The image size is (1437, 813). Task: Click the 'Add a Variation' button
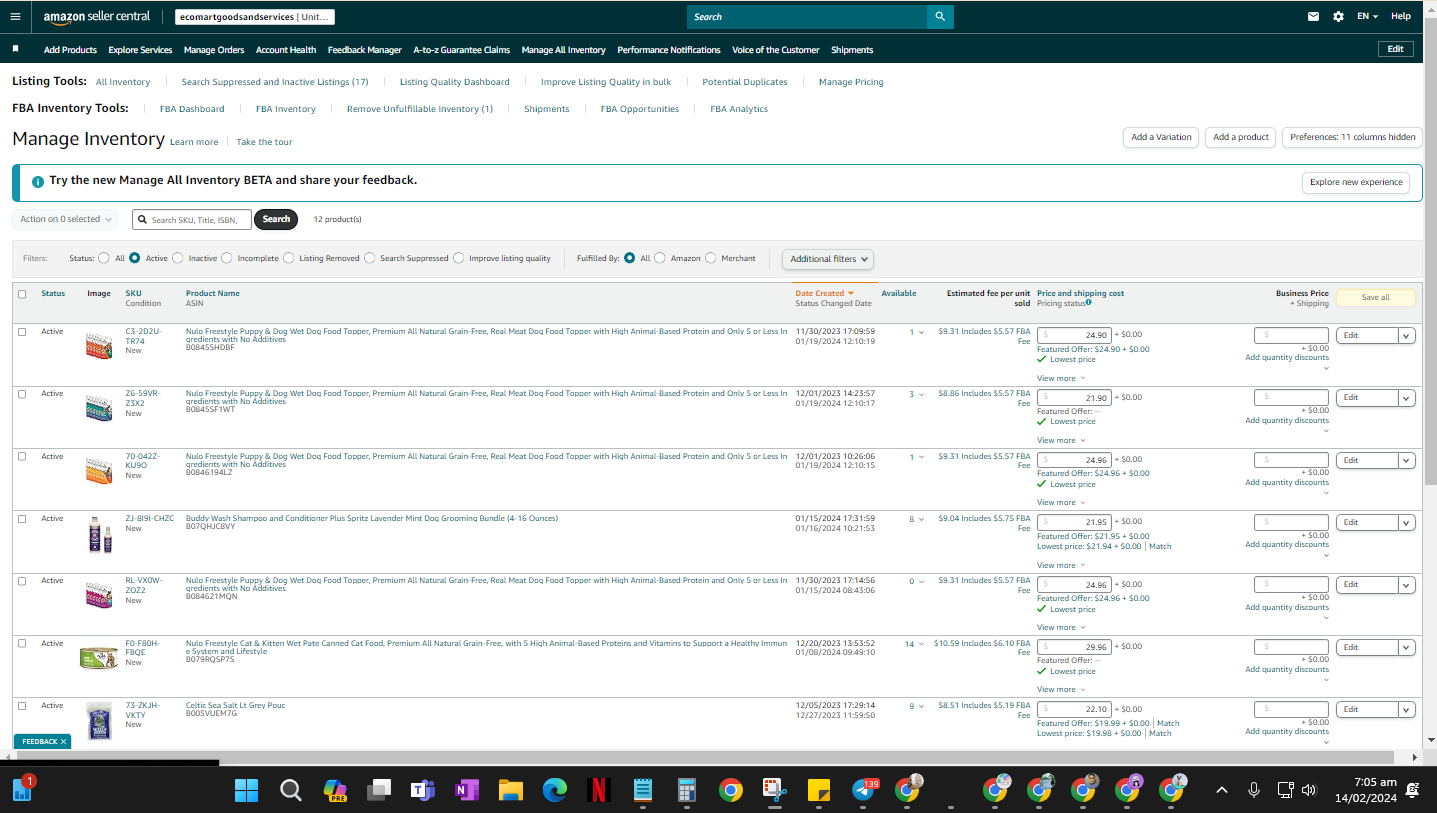point(1161,137)
